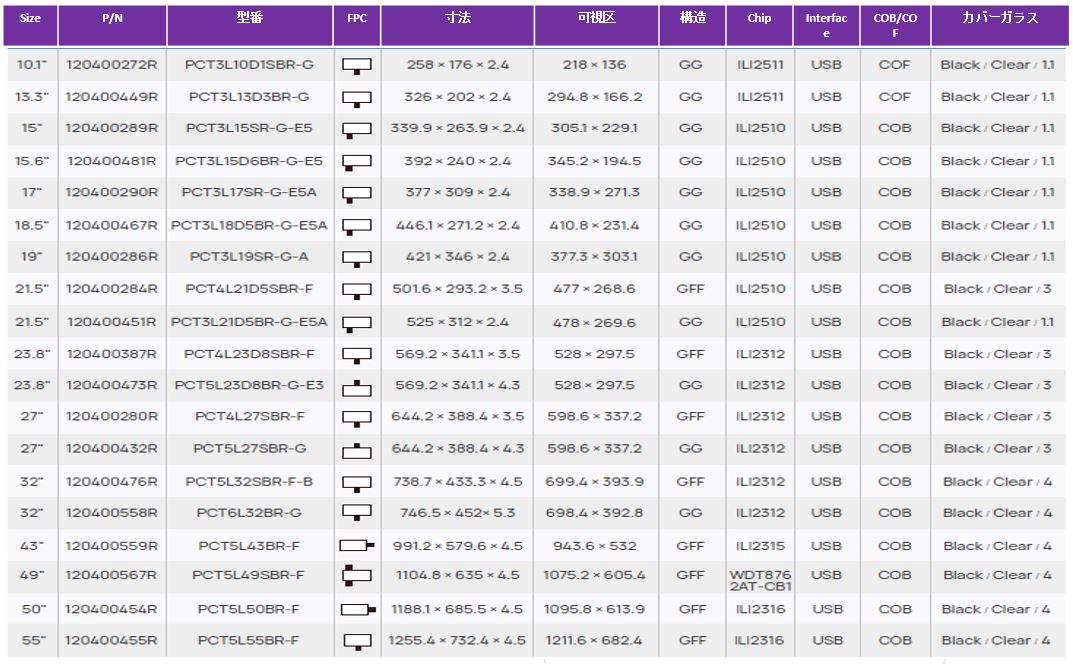Click the FPC icon in row 120400272R
Viewport: 1073px width, 664px height.
pyautogui.click(x=357, y=66)
